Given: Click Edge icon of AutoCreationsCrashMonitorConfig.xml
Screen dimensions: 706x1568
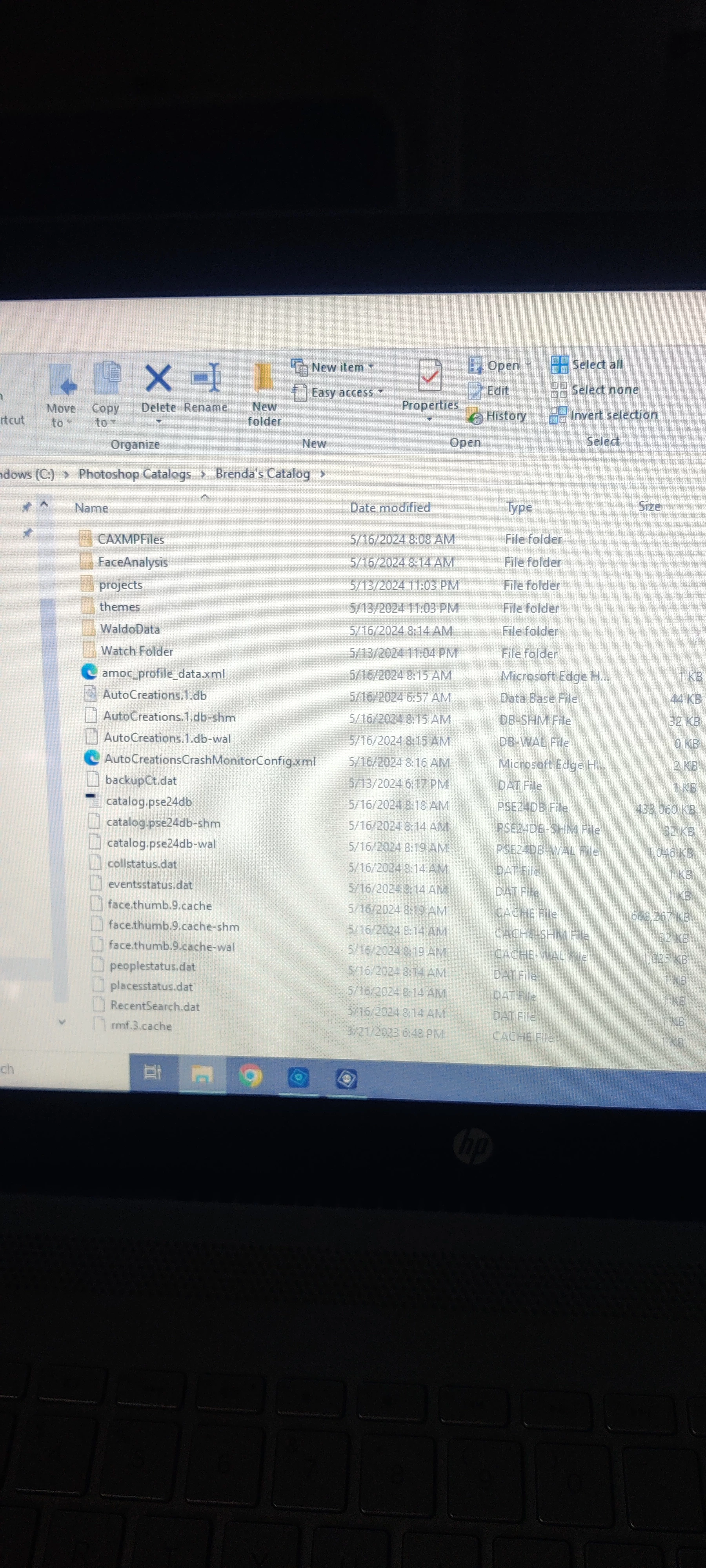Looking at the screenshot, I should click(92, 759).
